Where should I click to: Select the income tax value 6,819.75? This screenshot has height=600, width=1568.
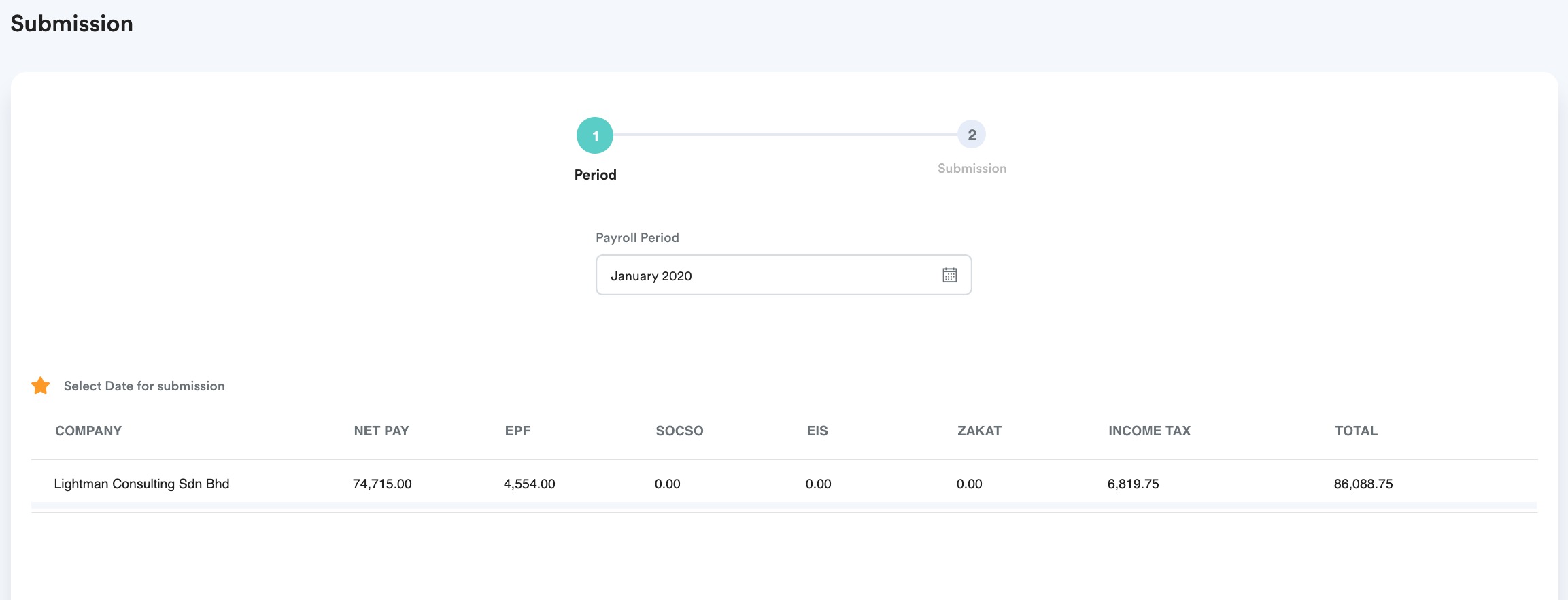pos(1133,484)
